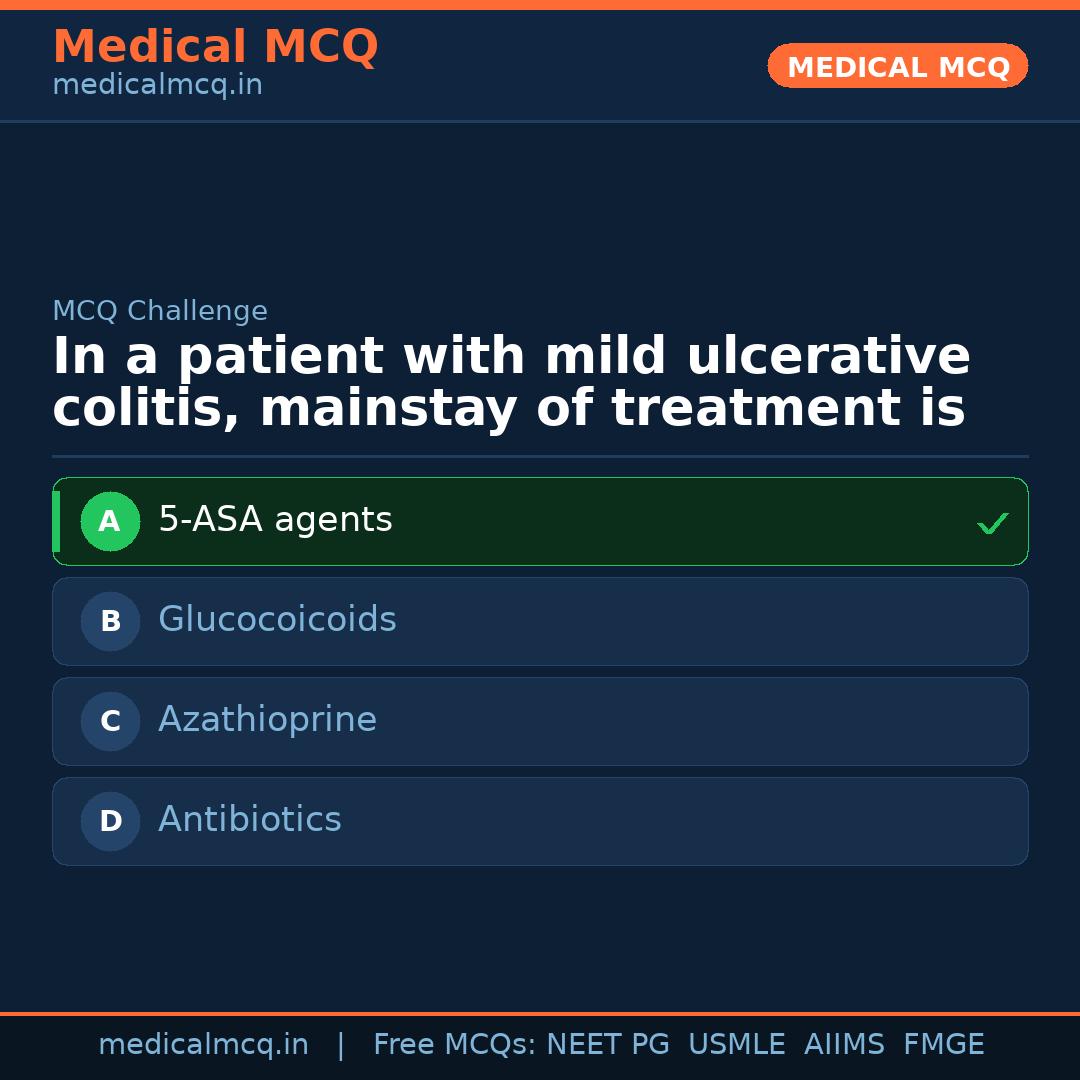
Task: Open the medicalmcq.in link in the footer
Action: pyautogui.click(x=203, y=1045)
